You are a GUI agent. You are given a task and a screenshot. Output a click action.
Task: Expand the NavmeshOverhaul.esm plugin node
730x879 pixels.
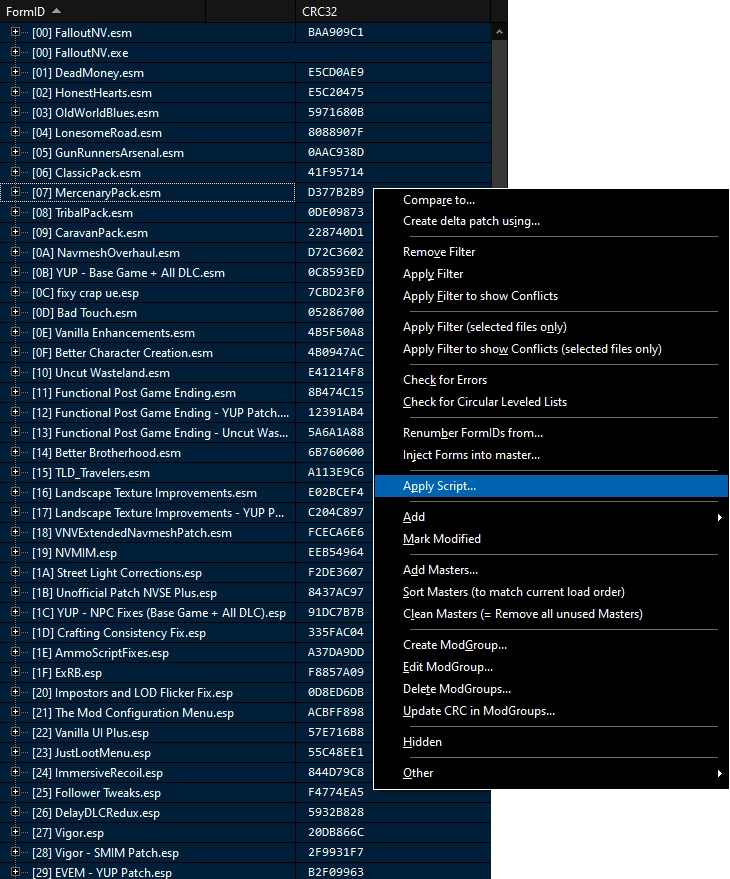point(15,252)
